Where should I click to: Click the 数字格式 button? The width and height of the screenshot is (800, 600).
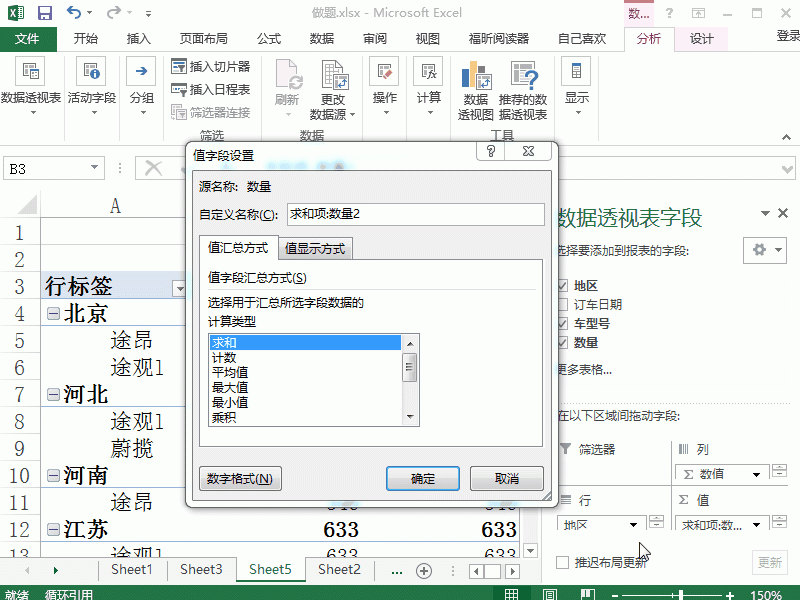(239, 478)
